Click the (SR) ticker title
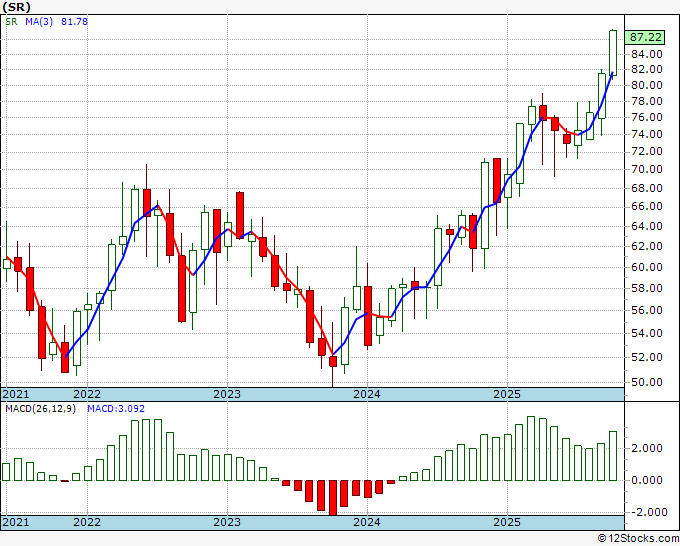Image resolution: width=680 pixels, height=546 pixels. click(x=16, y=7)
